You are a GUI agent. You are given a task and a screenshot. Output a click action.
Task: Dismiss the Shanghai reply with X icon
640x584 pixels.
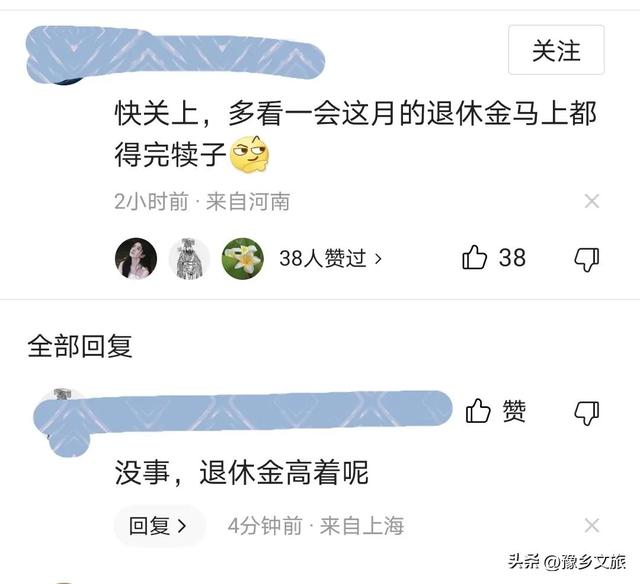point(592,525)
